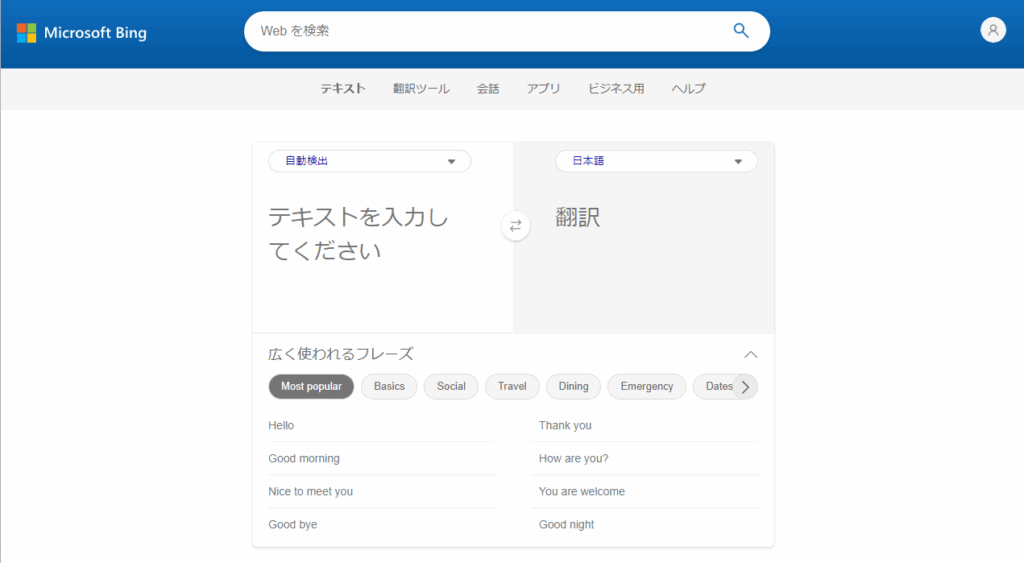Click the magnifying glass search icon
Image resolution: width=1024 pixels, height=563 pixels.
pyautogui.click(x=741, y=31)
